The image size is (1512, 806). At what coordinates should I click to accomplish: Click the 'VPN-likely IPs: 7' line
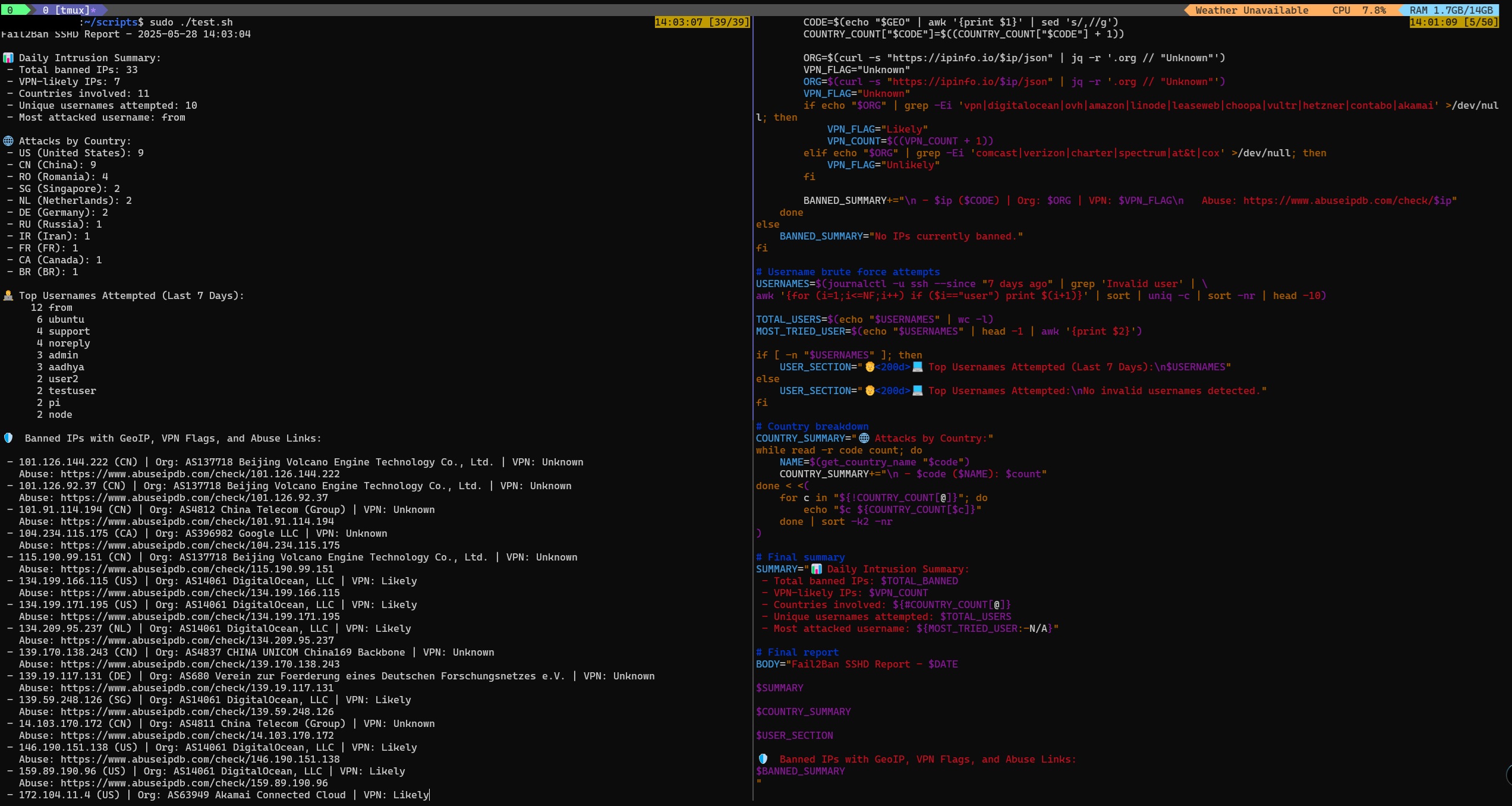pyautogui.click(x=64, y=81)
